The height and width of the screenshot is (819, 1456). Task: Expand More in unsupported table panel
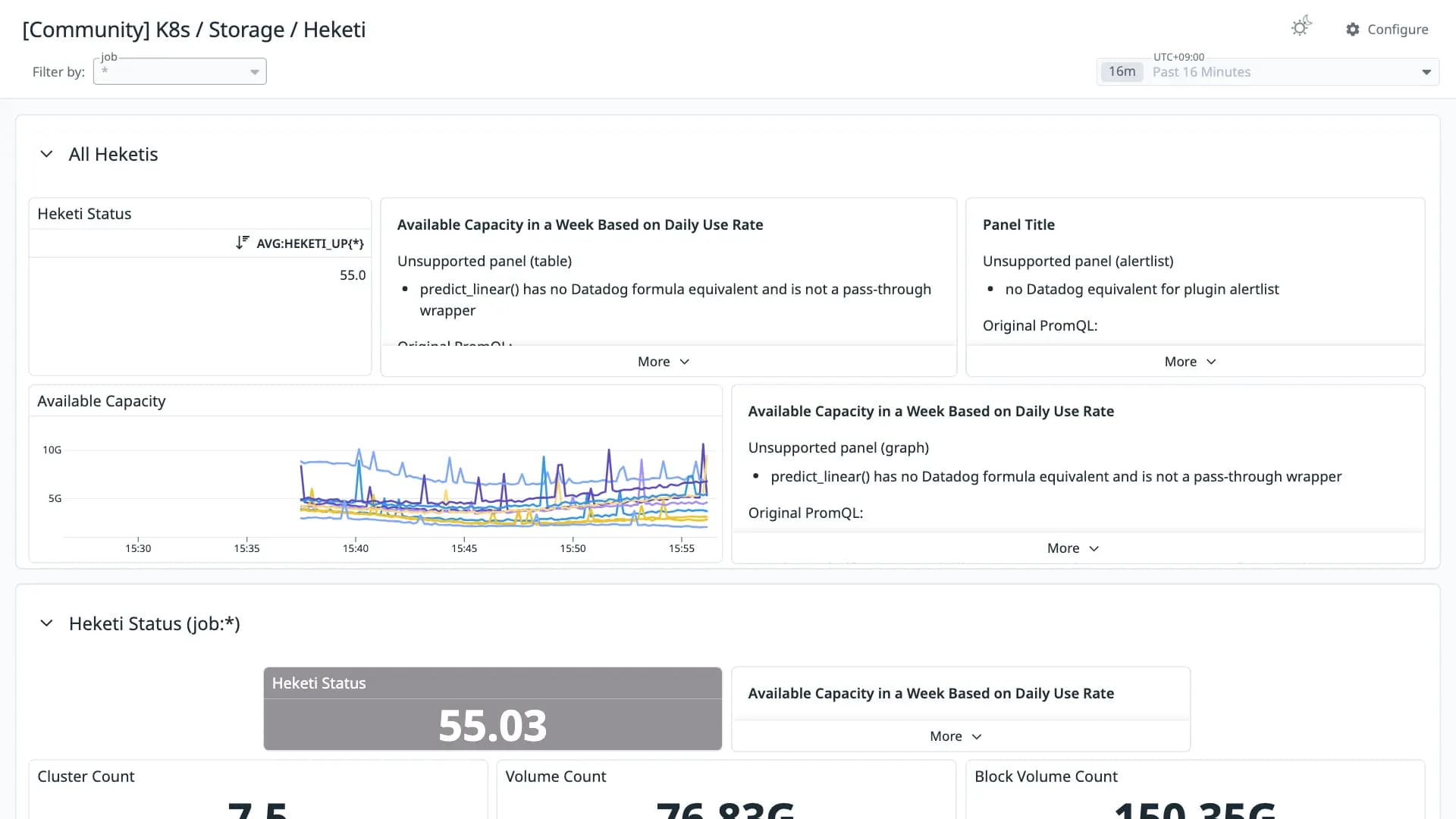point(664,362)
